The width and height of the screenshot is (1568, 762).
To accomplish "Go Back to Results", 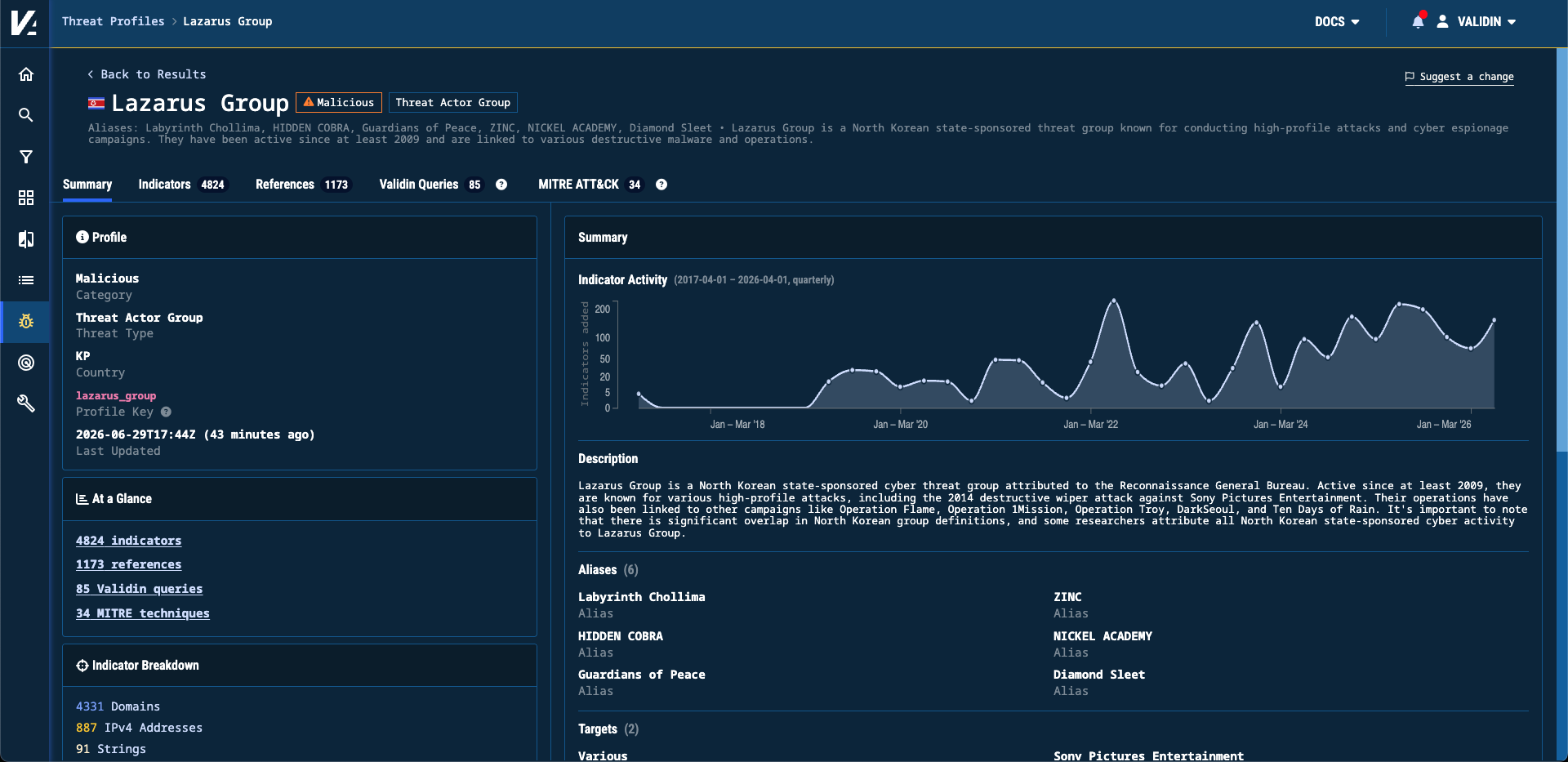I will tap(147, 74).
